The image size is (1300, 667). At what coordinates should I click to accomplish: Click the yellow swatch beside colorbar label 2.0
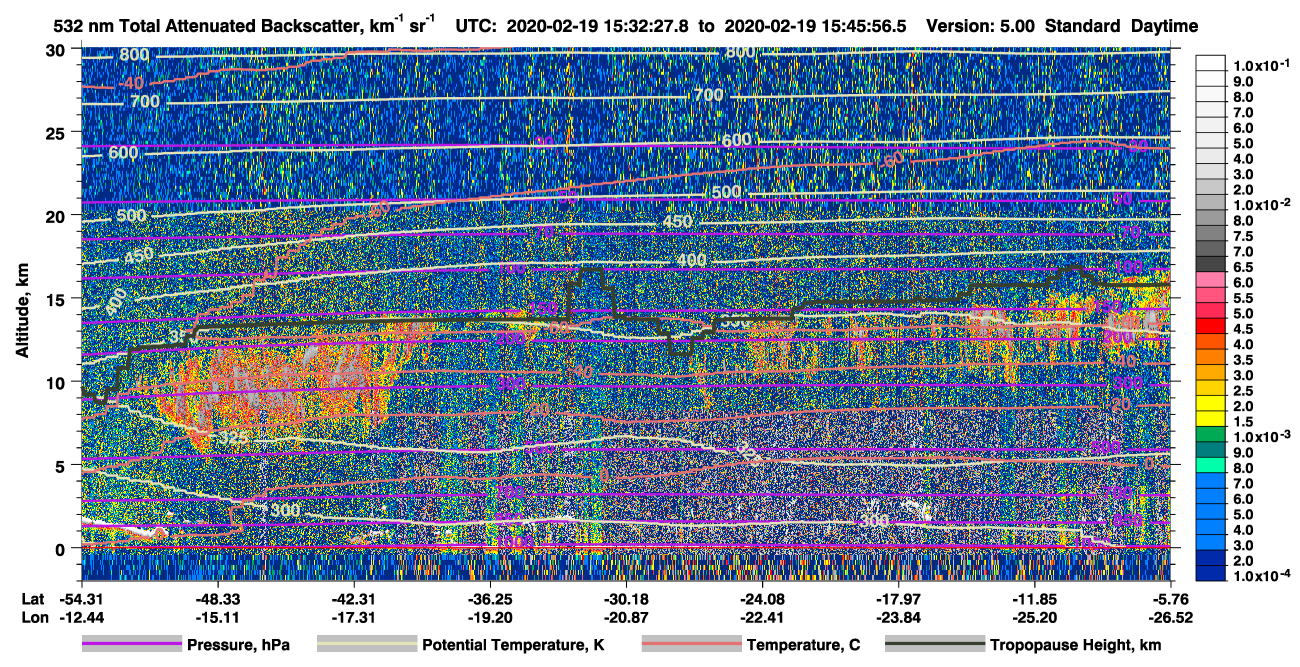coord(1210,402)
